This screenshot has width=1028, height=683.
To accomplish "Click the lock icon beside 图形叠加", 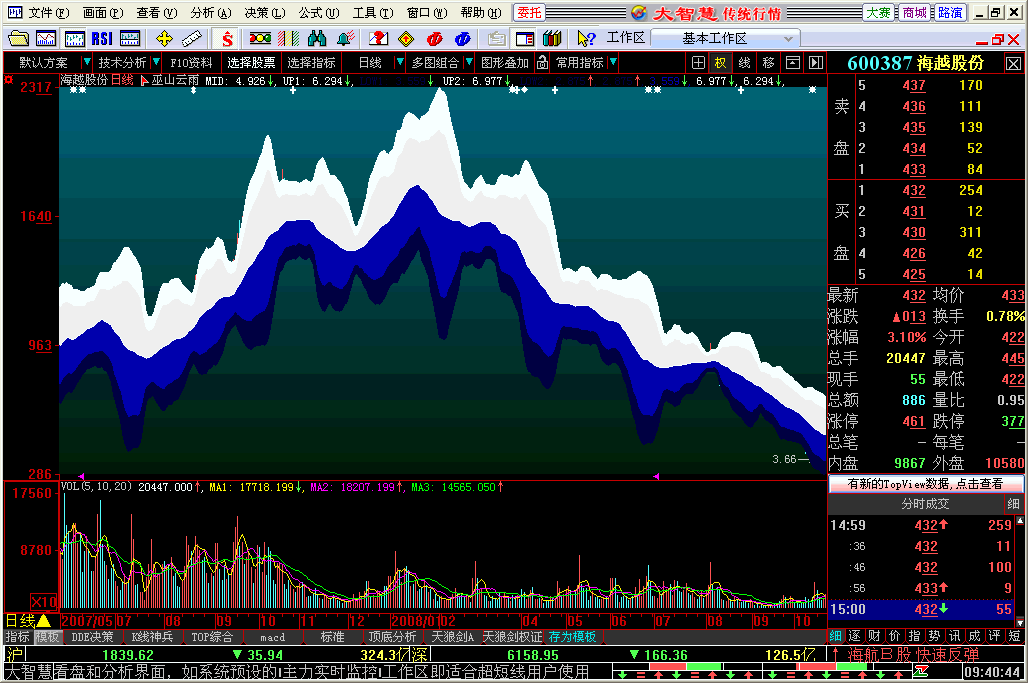I will click(x=542, y=62).
